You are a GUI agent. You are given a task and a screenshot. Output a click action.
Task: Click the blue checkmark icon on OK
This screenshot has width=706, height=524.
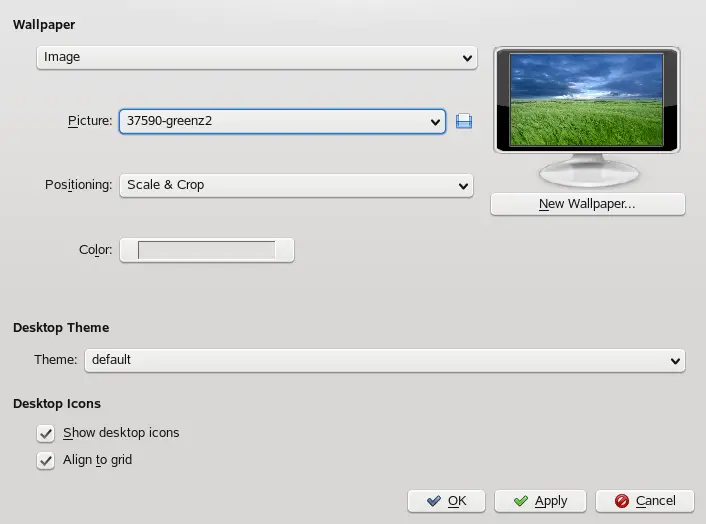tap(432, 501)
